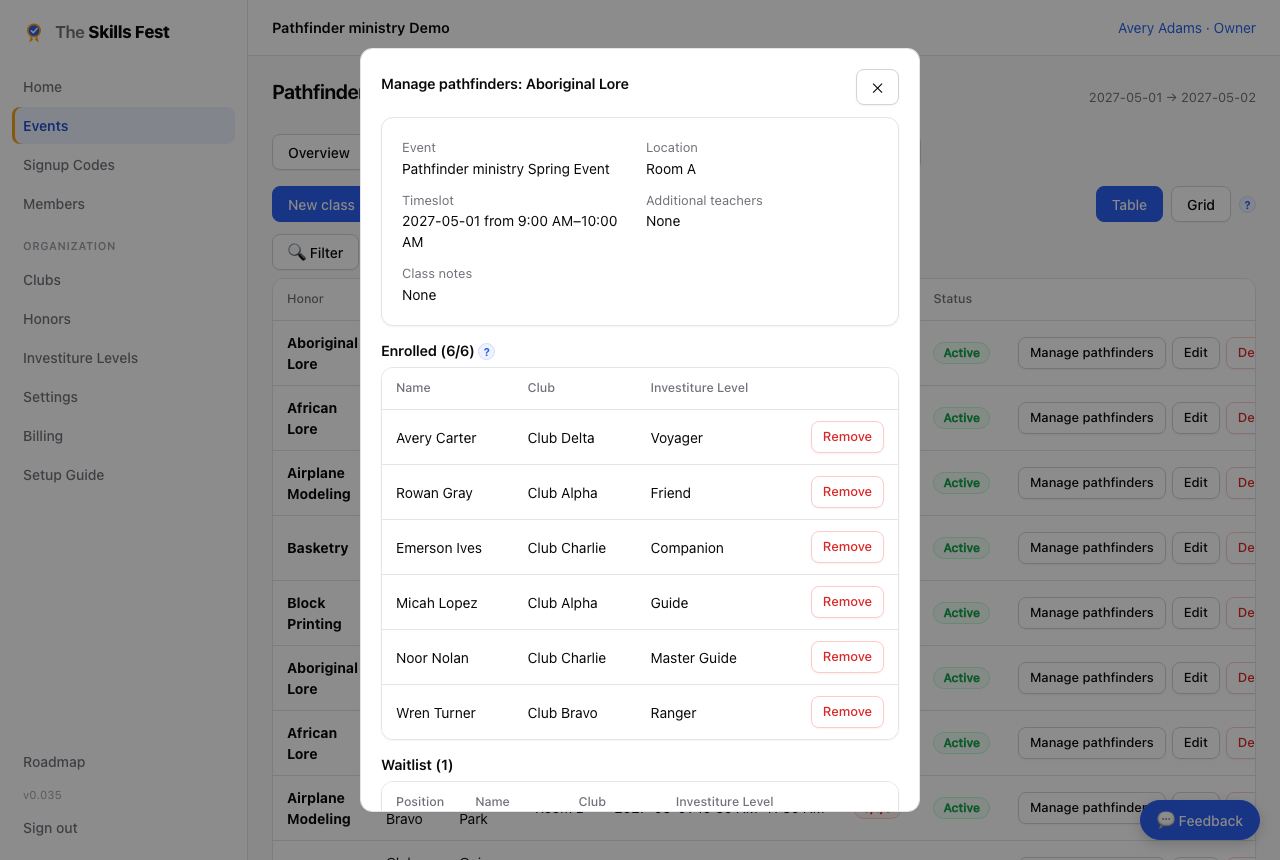This screenshot has width=1280, height=860.
Task: Open Members page
Action: (x=124, y=204)
